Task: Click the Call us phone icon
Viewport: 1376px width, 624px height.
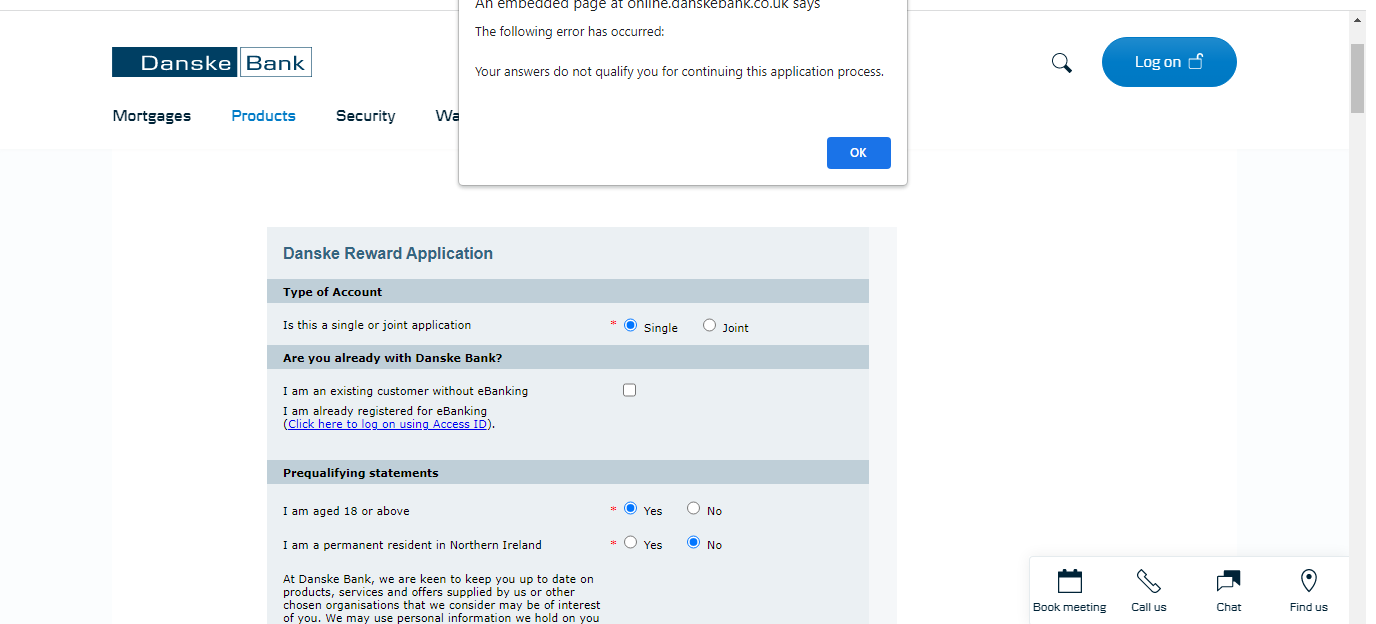Action: tap(1149, 581)
